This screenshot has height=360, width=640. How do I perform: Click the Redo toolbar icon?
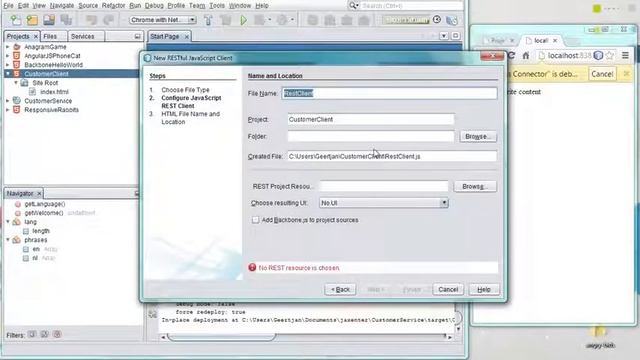click(x=109, y=20)
